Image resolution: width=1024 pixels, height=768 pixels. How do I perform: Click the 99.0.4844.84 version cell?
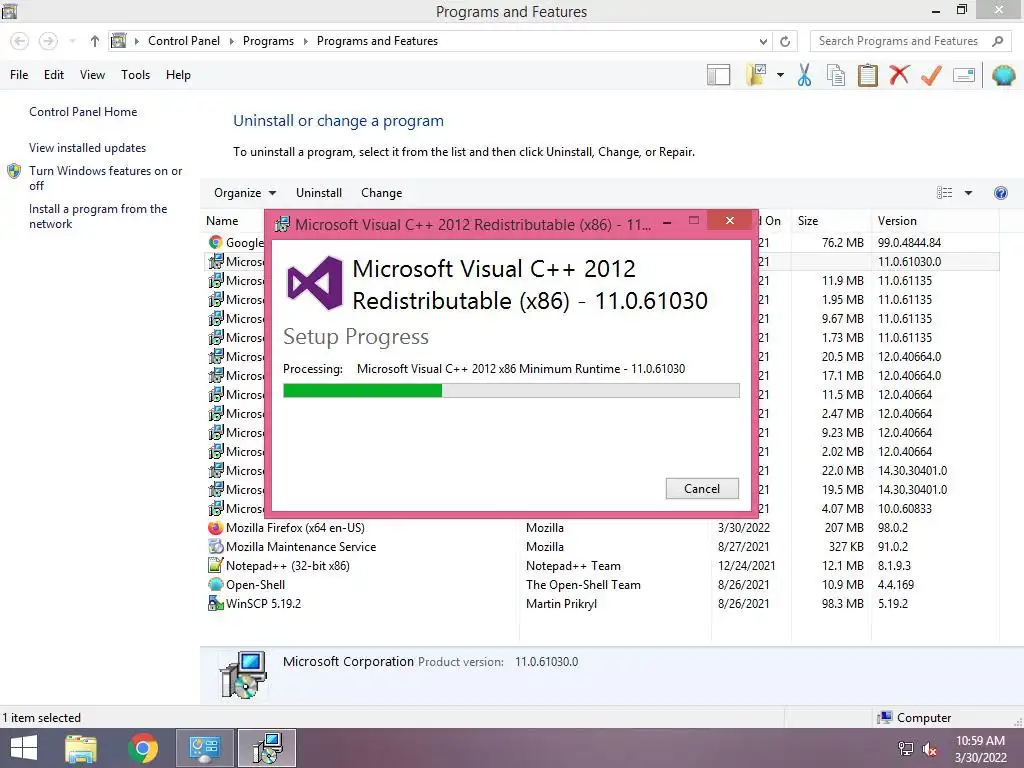tap(909, 242)
